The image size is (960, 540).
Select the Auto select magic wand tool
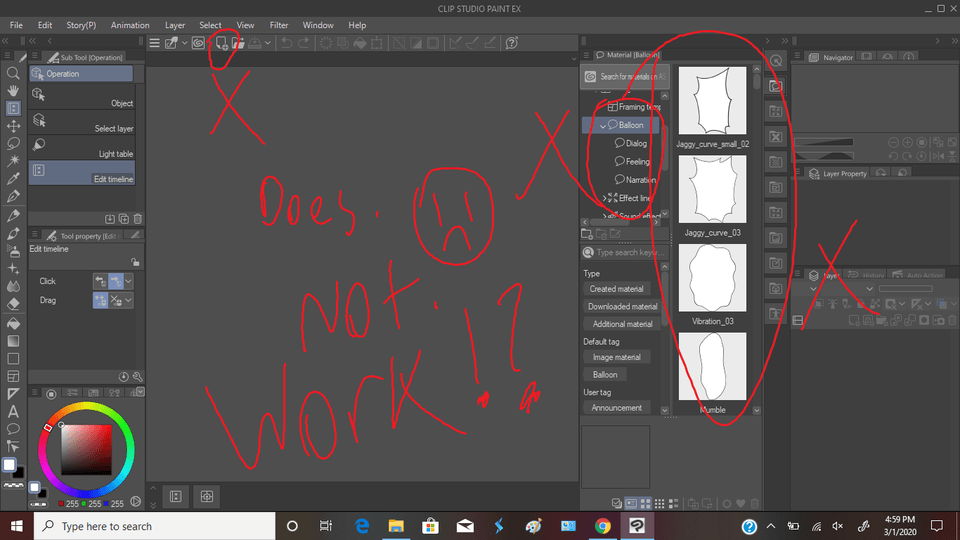pos(13,161)
